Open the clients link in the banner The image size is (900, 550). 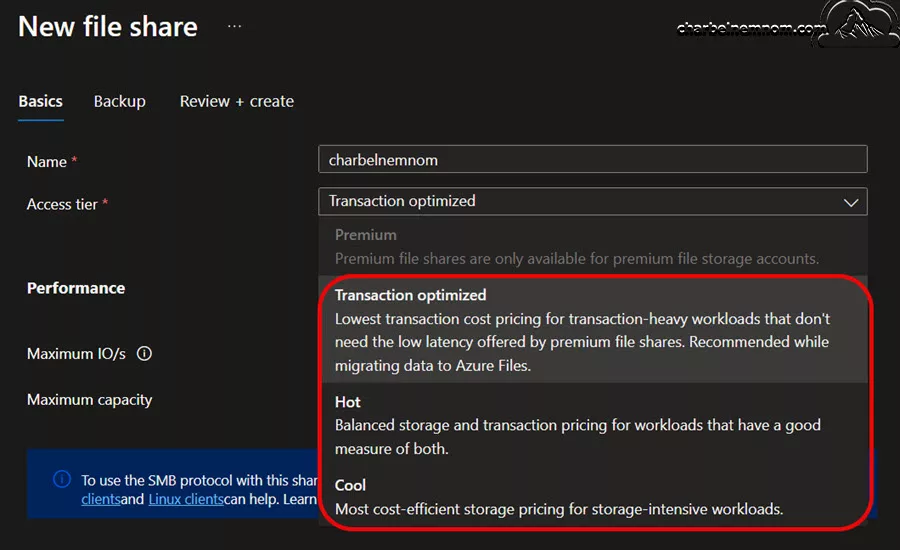tap(100, 499)
